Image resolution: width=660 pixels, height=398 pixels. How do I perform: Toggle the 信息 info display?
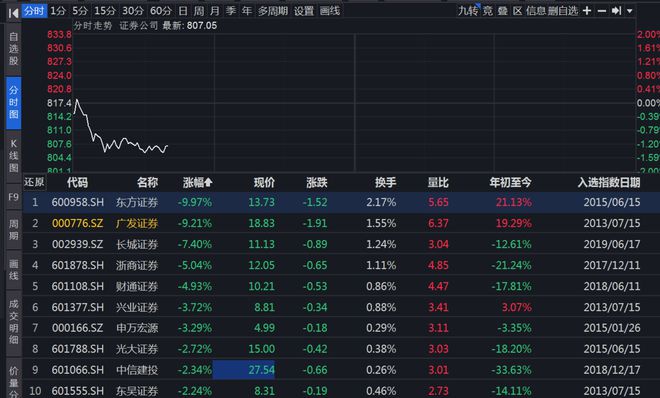pos(536,11)
